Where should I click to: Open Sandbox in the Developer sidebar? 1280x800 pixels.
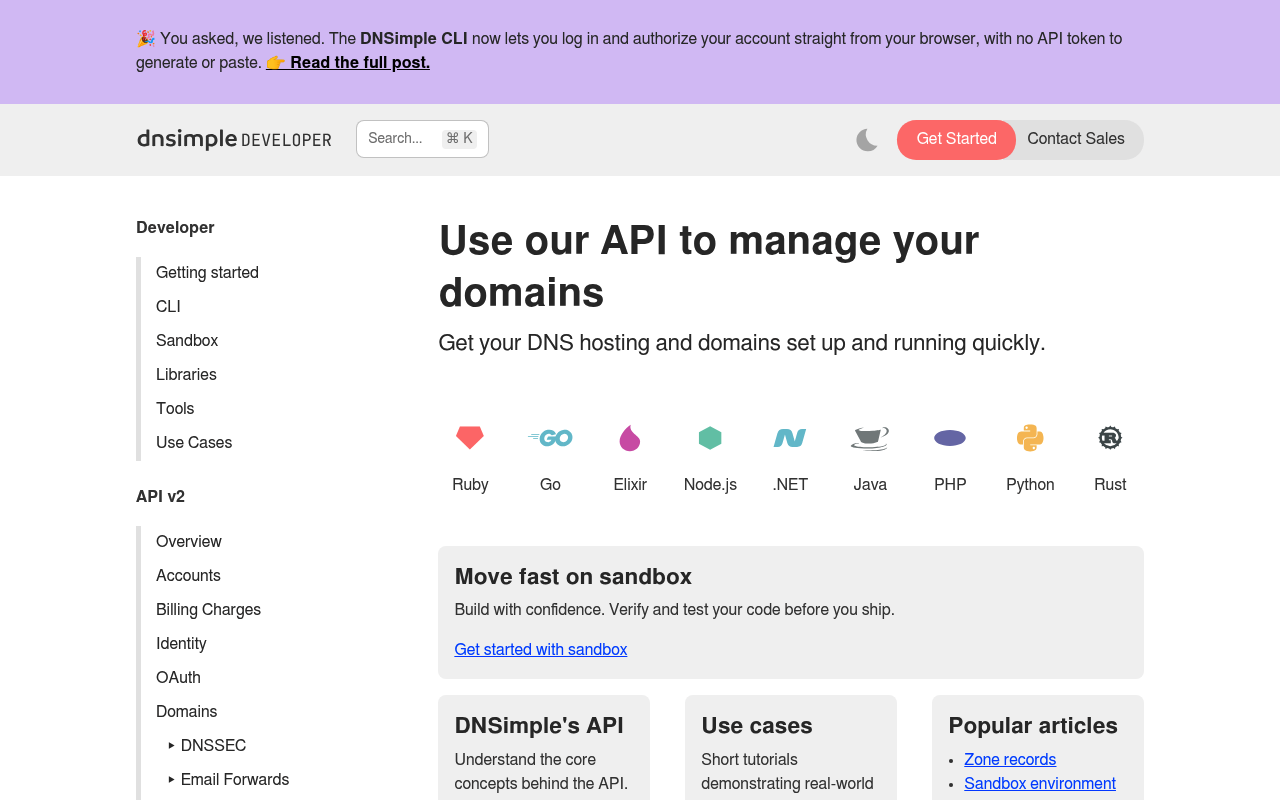(x=187, y=341)
